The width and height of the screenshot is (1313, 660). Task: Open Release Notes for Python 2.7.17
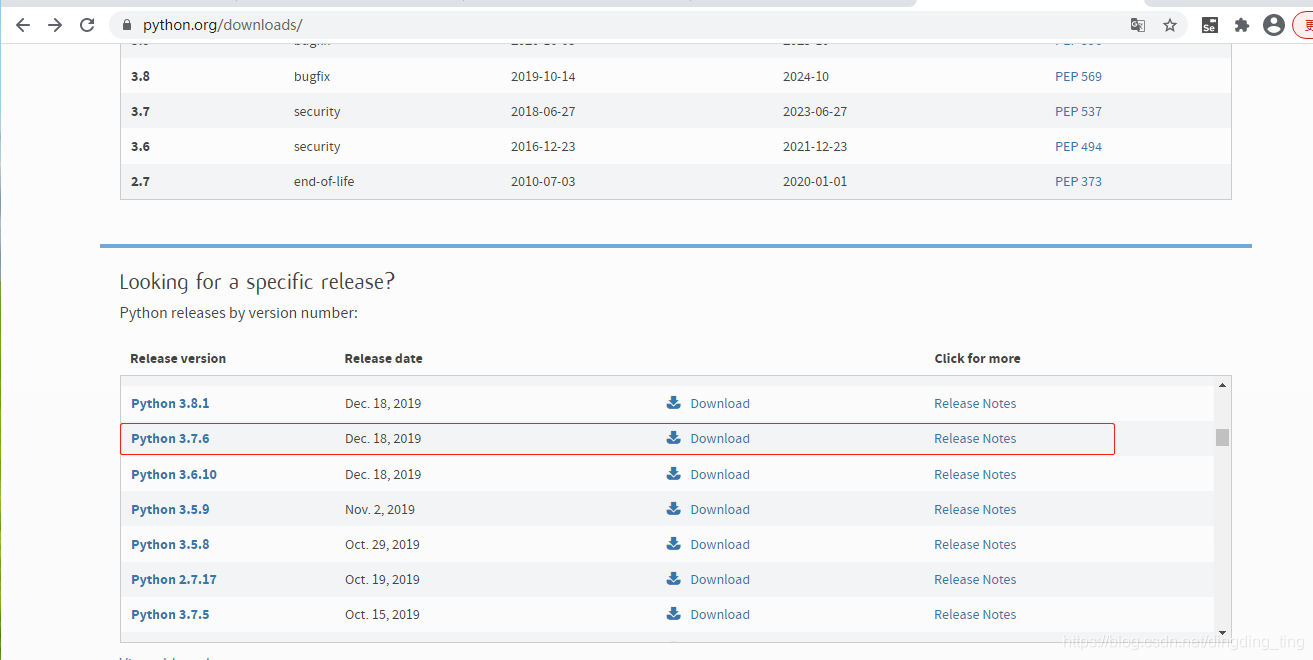click(x=975, y=580)
